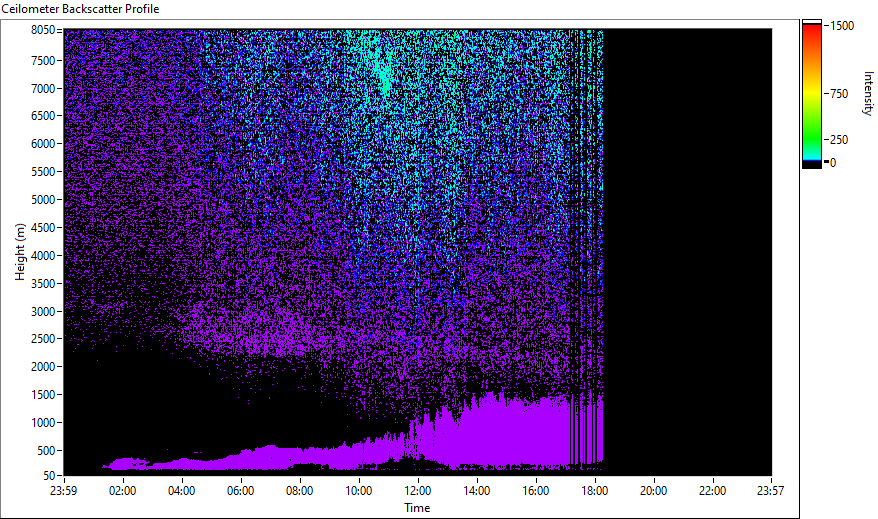Select the 1500 intensity scale label
The height and width of the screenshot is (519, 878).
(x=842, y=26)
